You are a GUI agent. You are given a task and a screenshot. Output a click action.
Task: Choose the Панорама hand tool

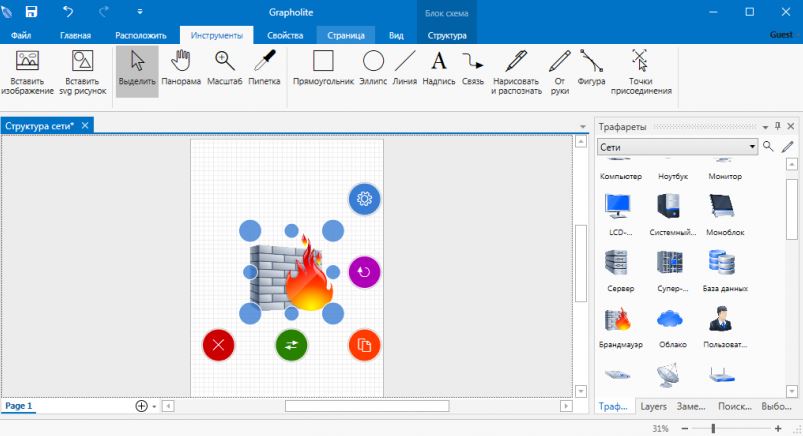[181, 68]
